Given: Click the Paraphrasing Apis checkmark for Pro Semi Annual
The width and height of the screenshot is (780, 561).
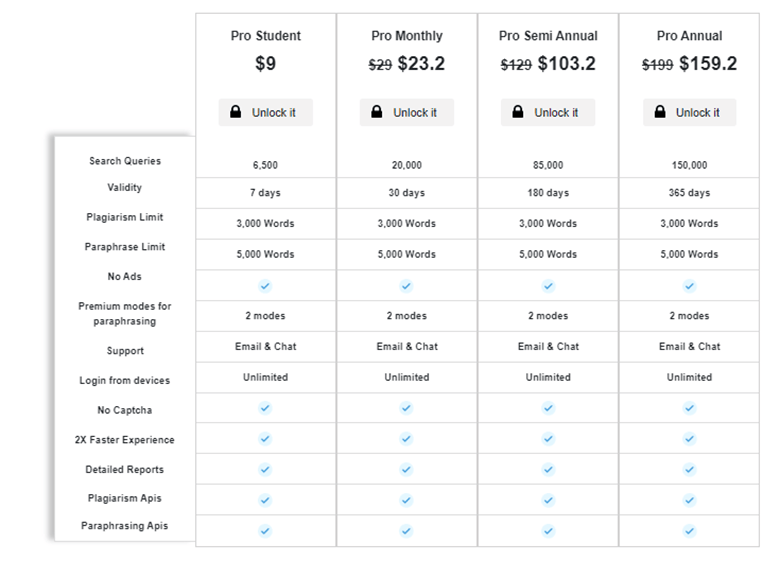Looking at the screenshot, I should pos(548,531).
